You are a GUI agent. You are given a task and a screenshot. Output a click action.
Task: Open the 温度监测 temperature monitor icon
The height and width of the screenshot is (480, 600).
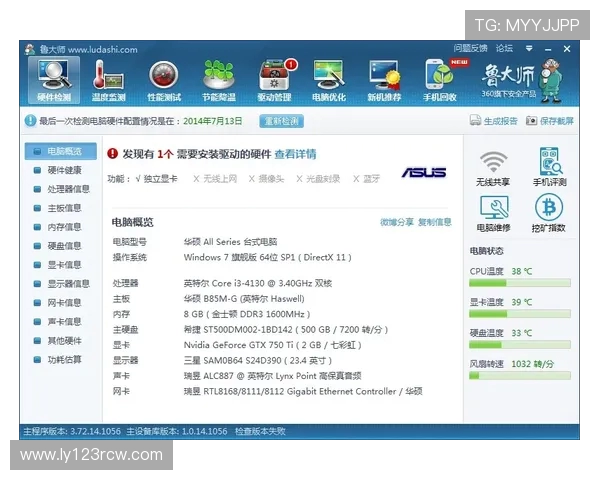pyautogui.click(x=109, y=80)
